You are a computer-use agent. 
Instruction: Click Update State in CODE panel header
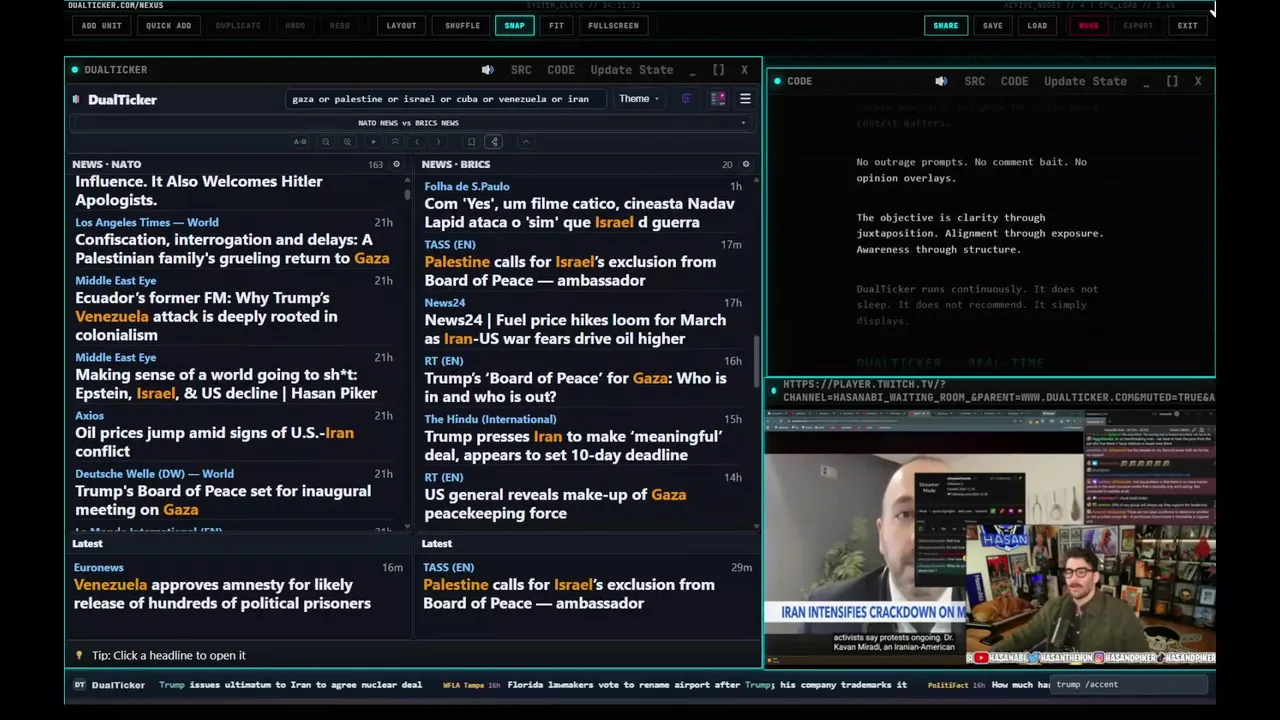(1085, 81)
